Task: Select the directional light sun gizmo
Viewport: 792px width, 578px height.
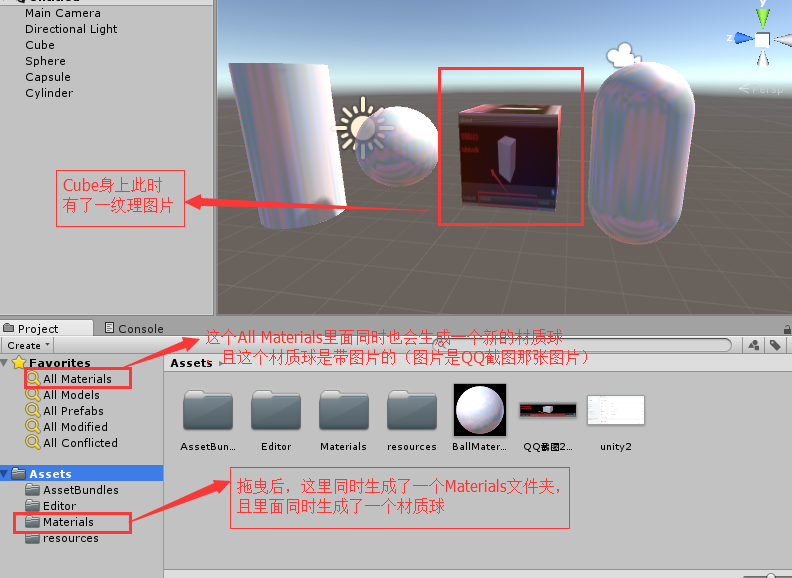Action: pos(362,128)
